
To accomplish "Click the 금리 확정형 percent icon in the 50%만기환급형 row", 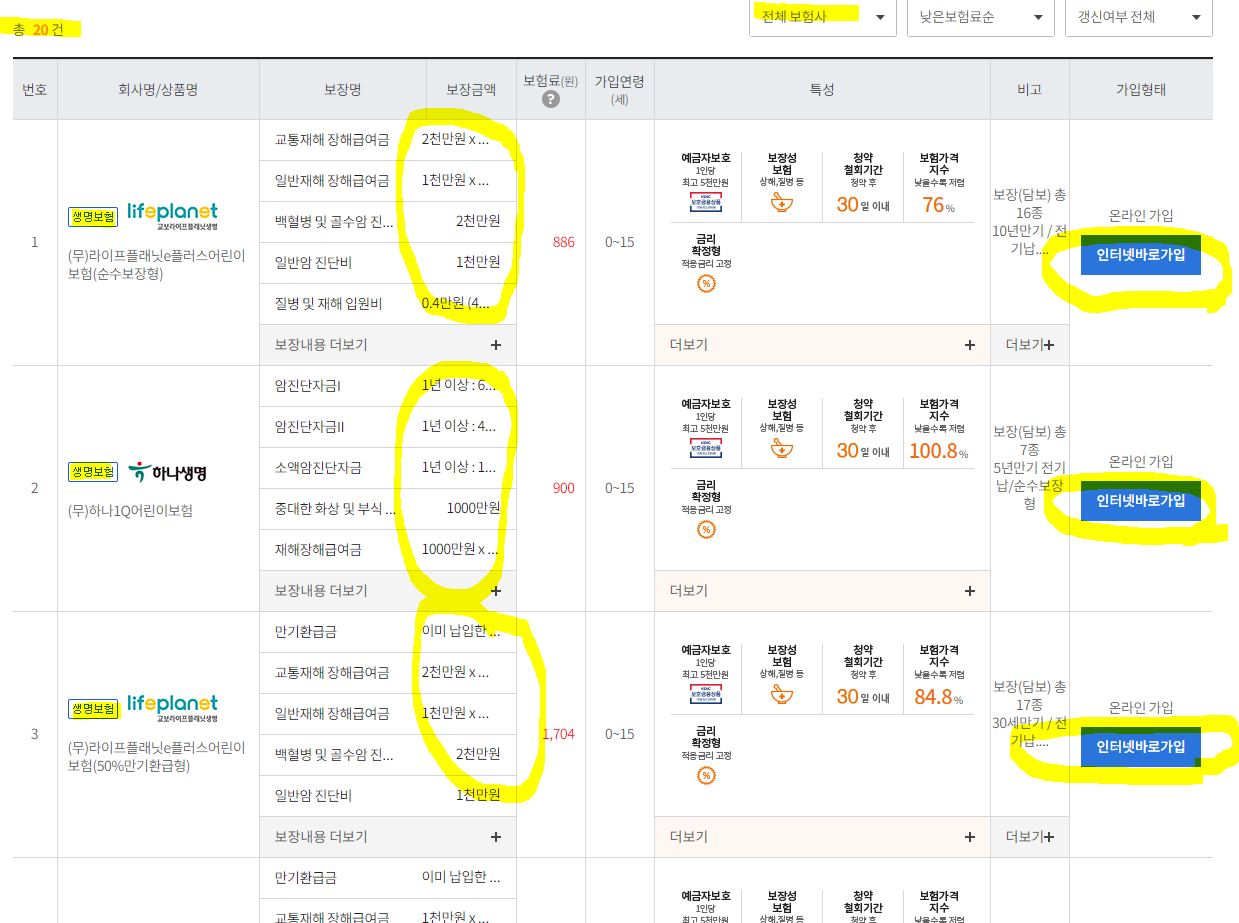I will click(x=705, y=776).
